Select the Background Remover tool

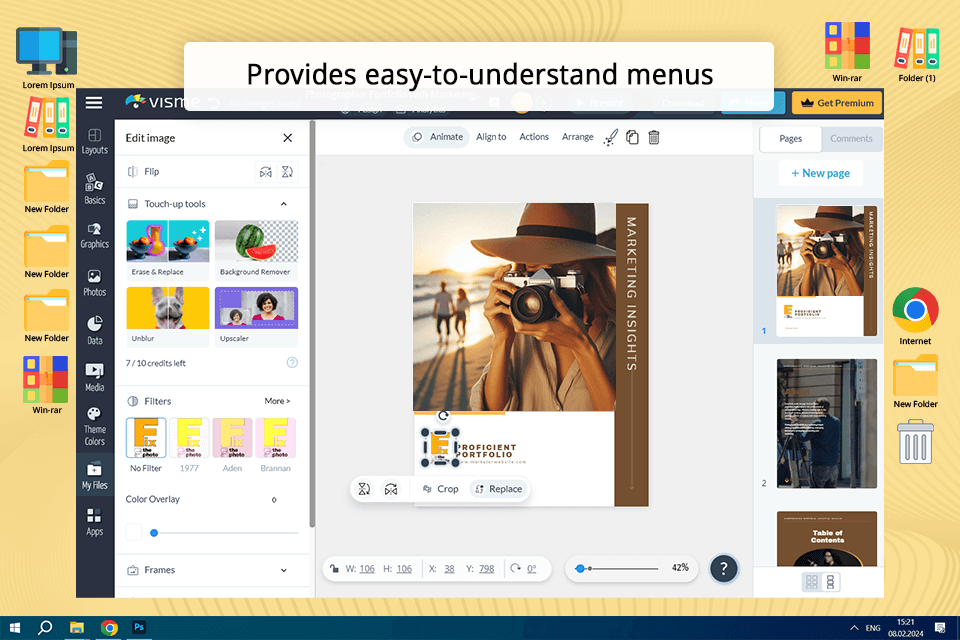pyautogui.click(x=257, y=249)
